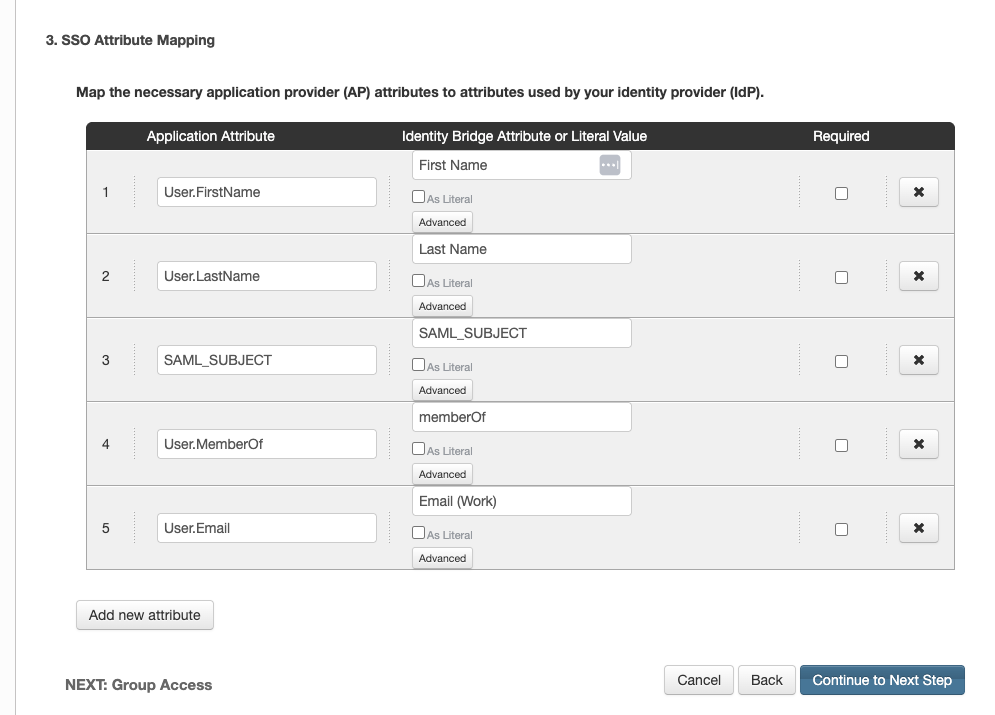Click the 3. SSO Attribute Mapping heading
The height and width of the screenshot is (715, 995).
[x=130, y=40]
